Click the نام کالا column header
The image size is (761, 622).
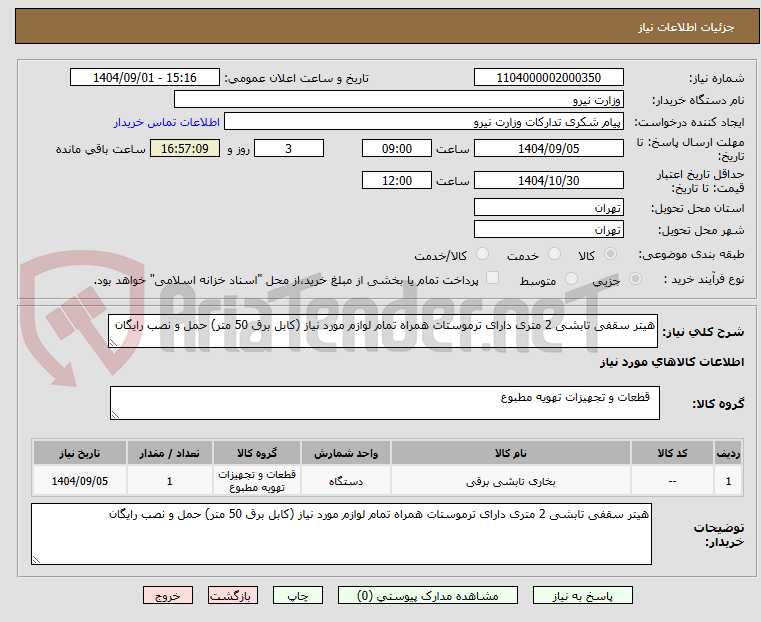[x=511, y=453]
